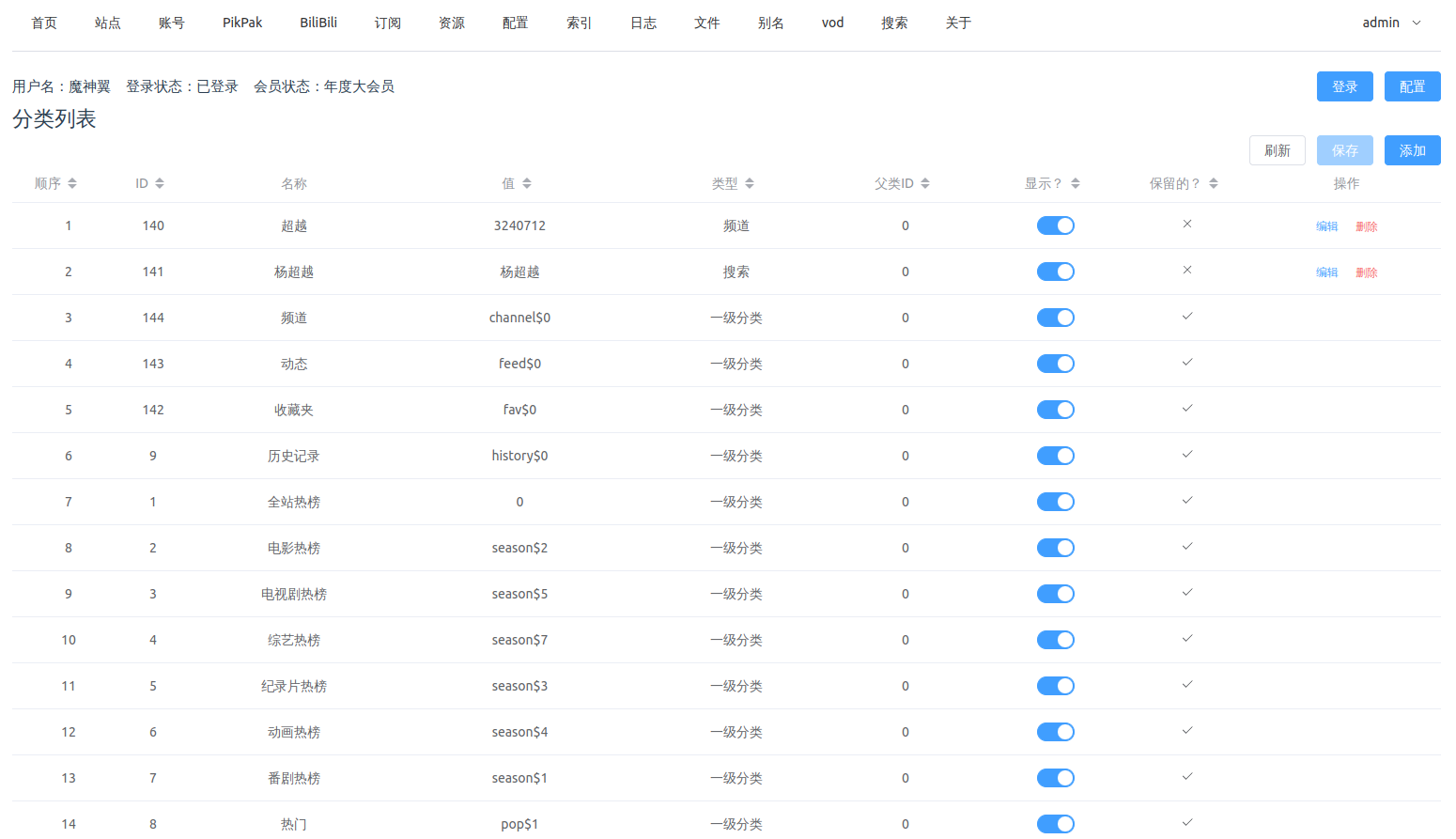Sort by the 保留的？ column
1456x839 pixels.
click(x=1184, y=183)
